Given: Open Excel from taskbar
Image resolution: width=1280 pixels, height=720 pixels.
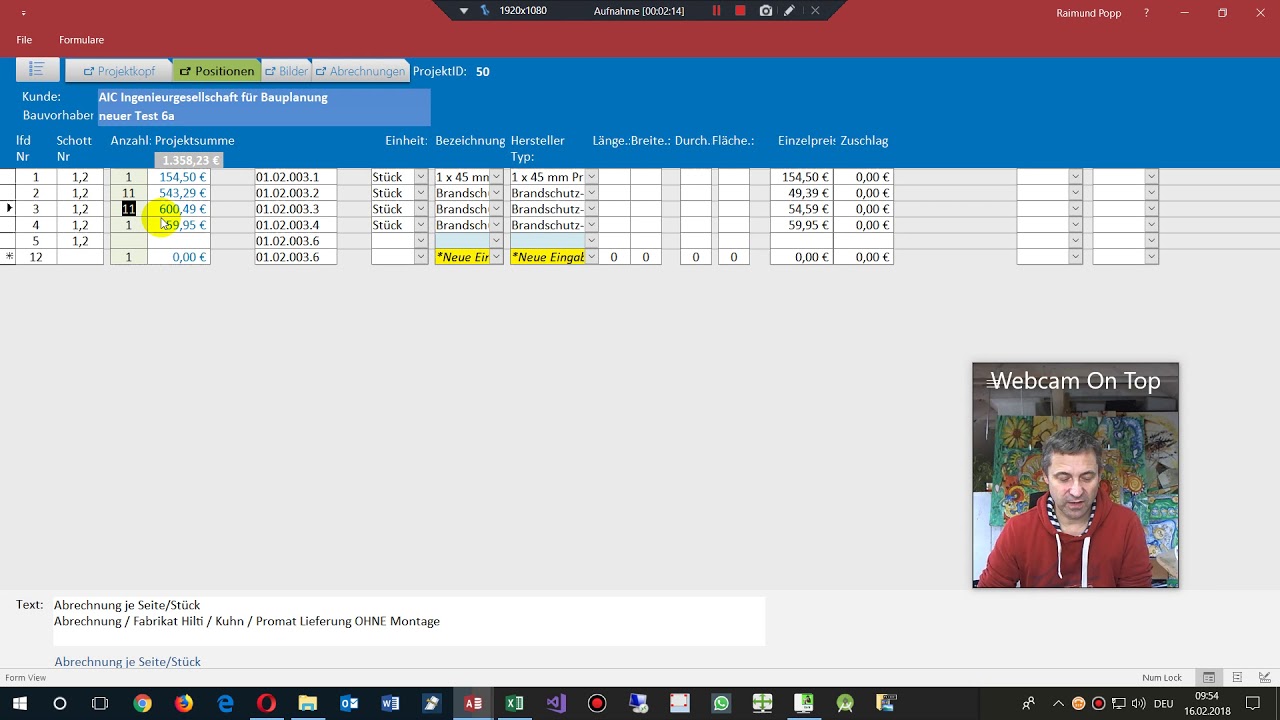Looking at the screenshot, I should coord(514,704).
